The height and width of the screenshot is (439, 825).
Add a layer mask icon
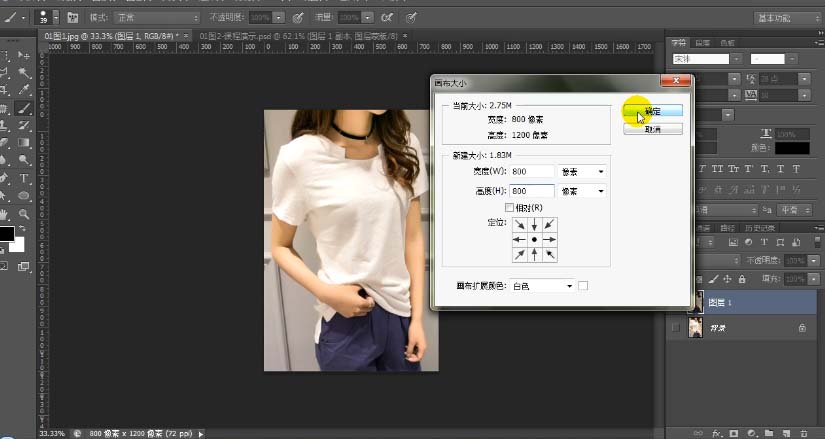(734, 434)
